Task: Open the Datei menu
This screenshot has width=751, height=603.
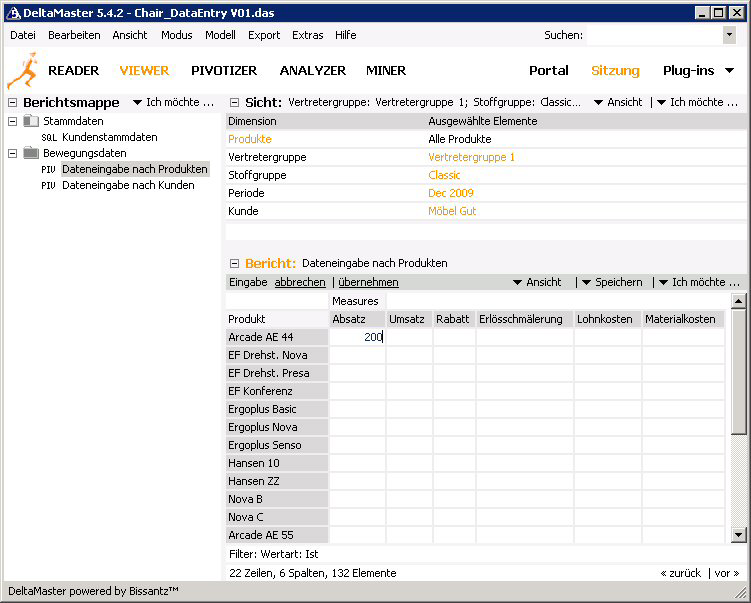Action: click(23, 35)
